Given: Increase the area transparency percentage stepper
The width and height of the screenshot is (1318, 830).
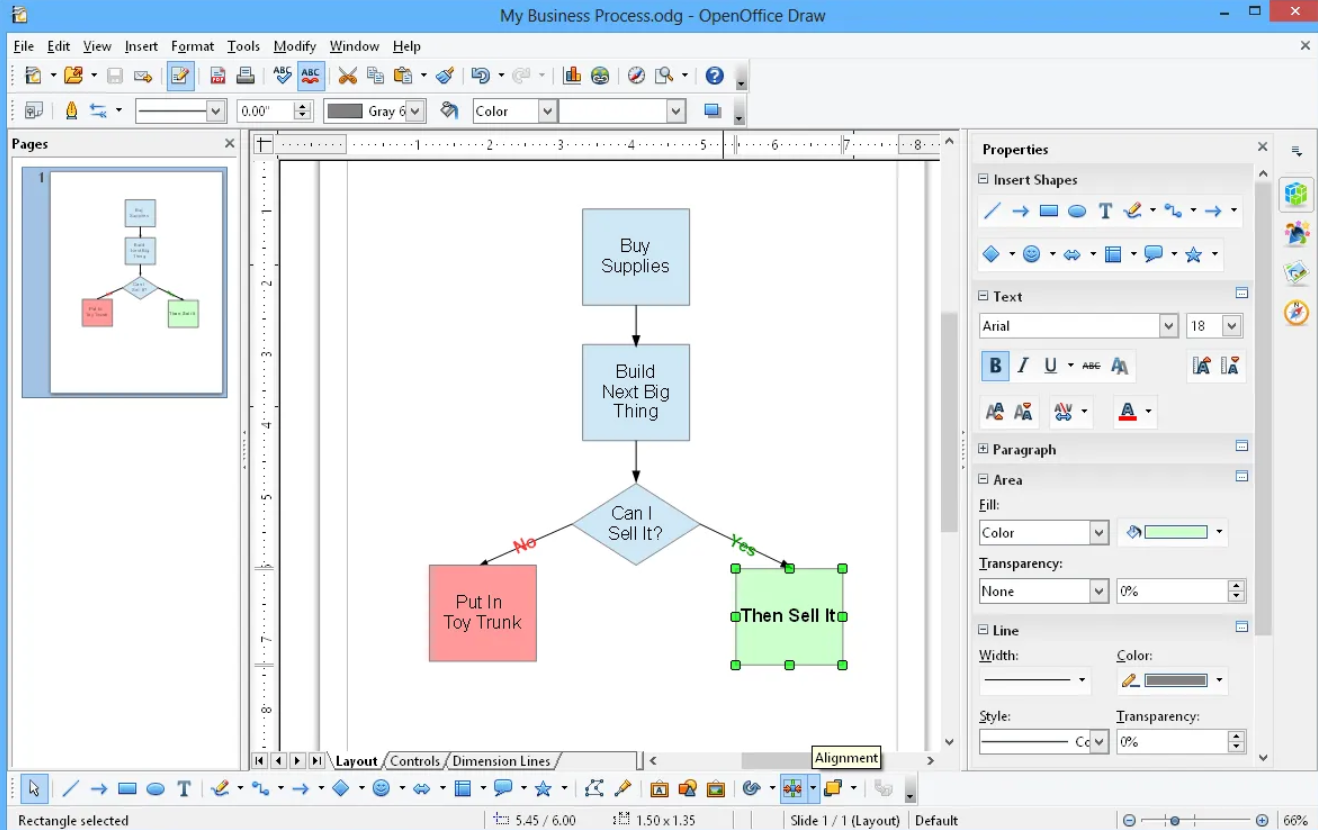Looking at the screenshot, I should tap(1237, 586).
